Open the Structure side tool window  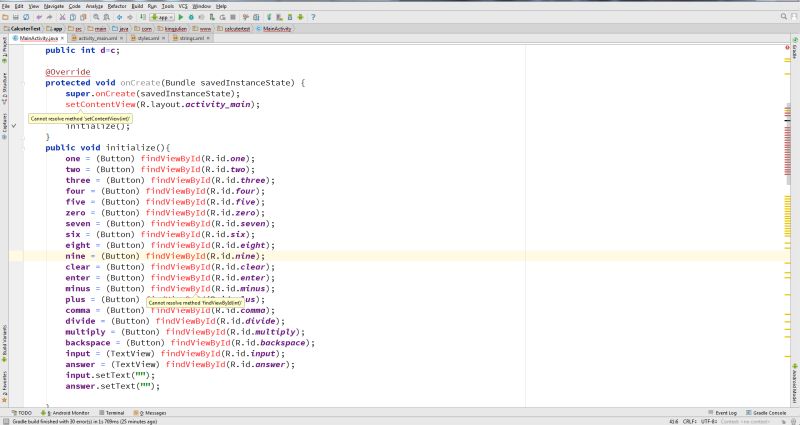[x=5, y=89]
